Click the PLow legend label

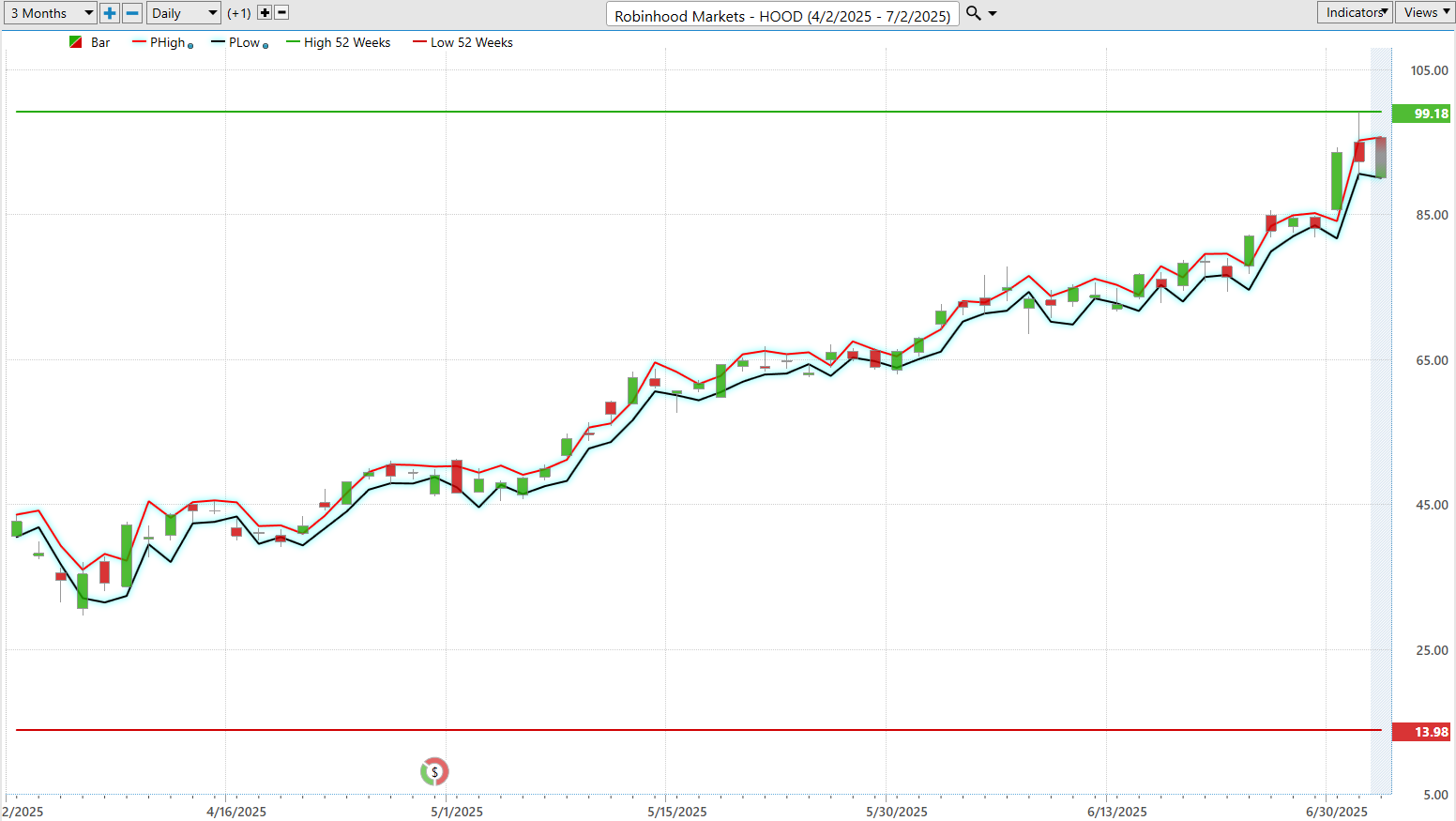(x=244, y=42)
